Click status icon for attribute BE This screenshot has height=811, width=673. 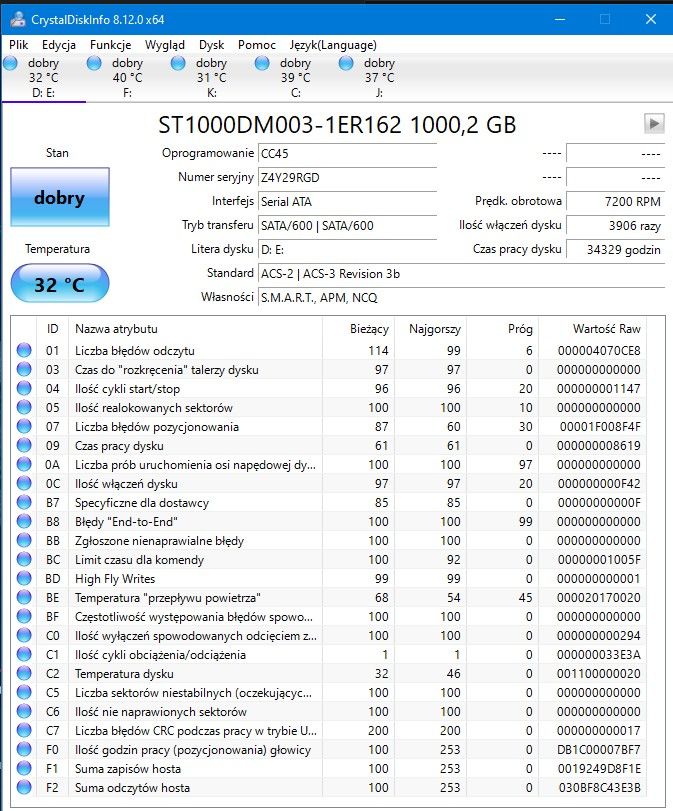pyautogui.click(x=24, y=597)
